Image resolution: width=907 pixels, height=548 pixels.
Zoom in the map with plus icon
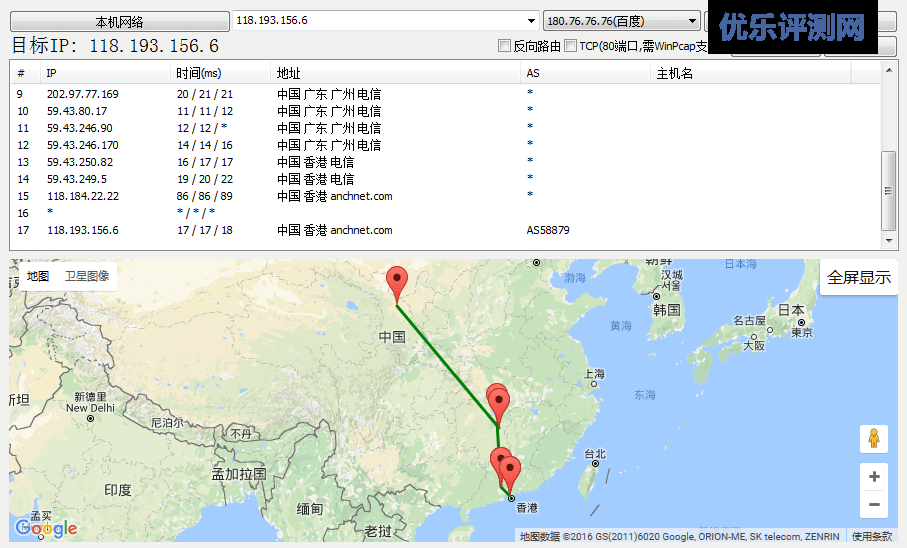click(x=874, y=476)
